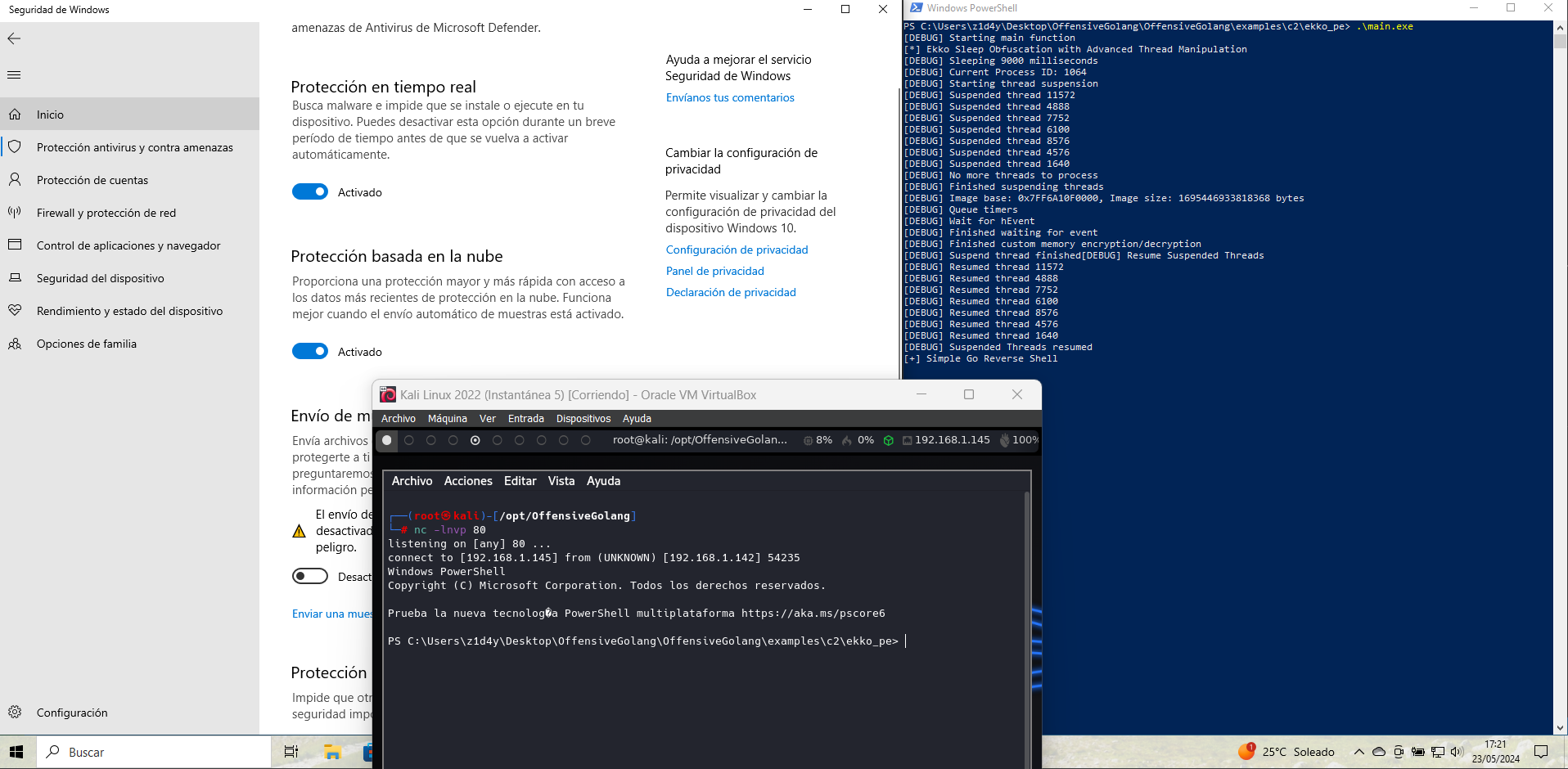
Task: Show hidden system tray icons
Action: 1359,752
